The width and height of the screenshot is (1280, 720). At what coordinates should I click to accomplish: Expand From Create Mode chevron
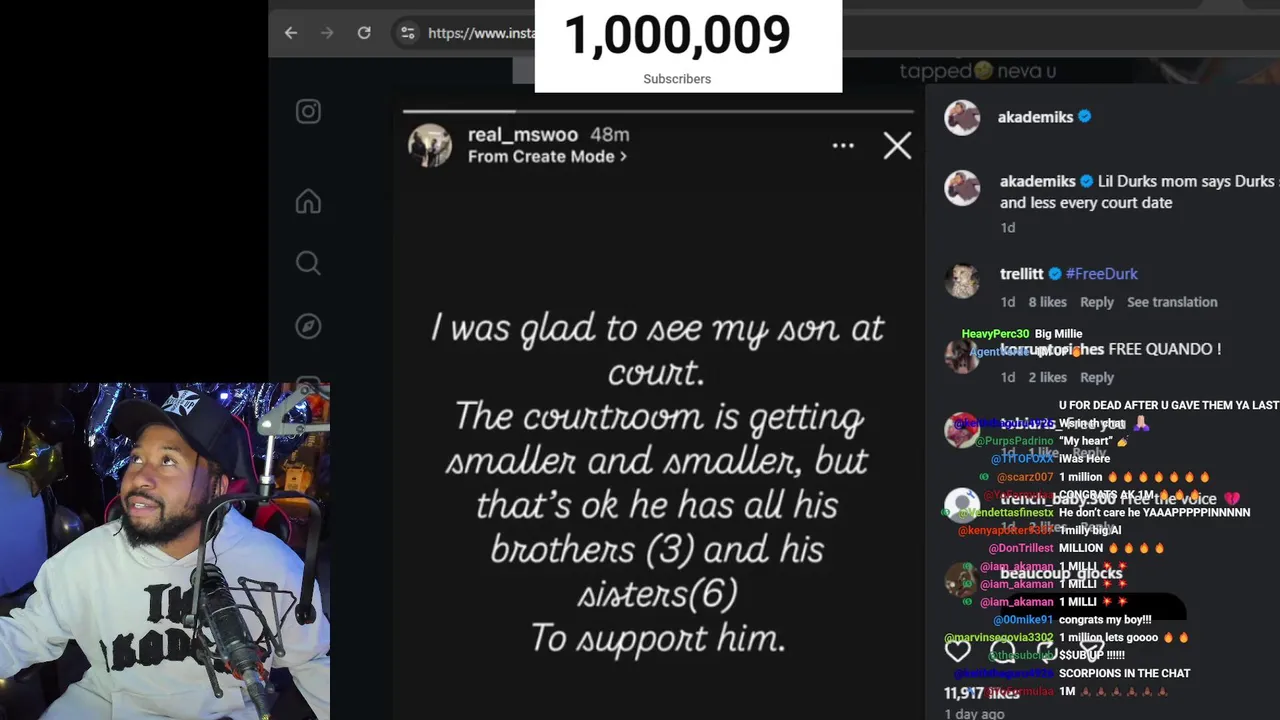click(x=622, y=156)
